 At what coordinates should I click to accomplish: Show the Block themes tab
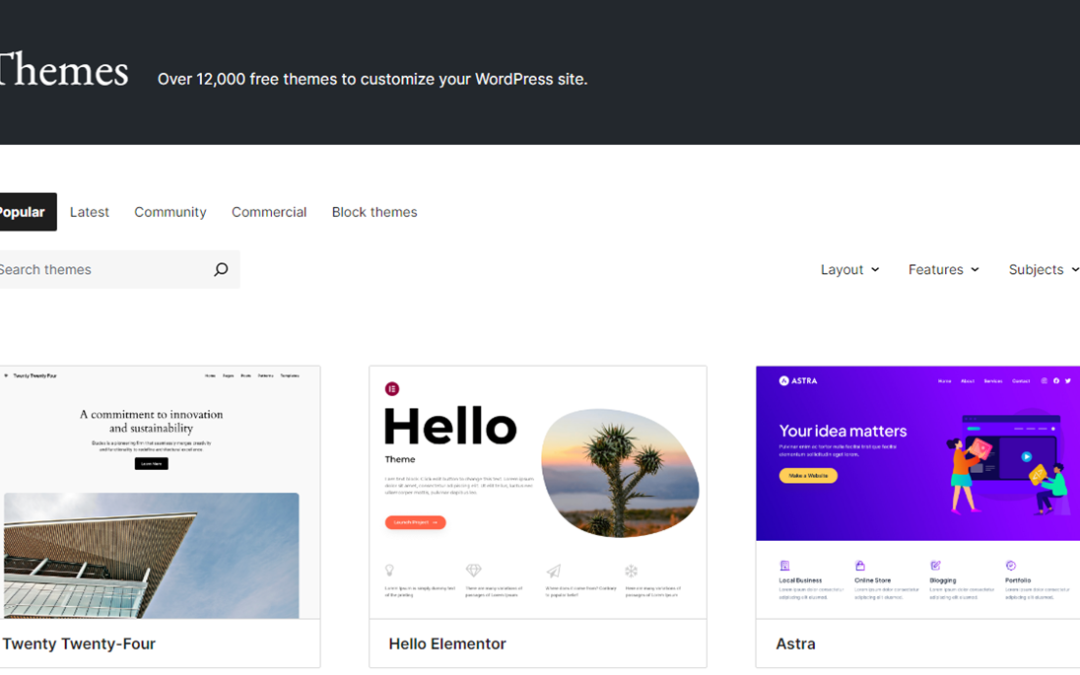(375, 212)
